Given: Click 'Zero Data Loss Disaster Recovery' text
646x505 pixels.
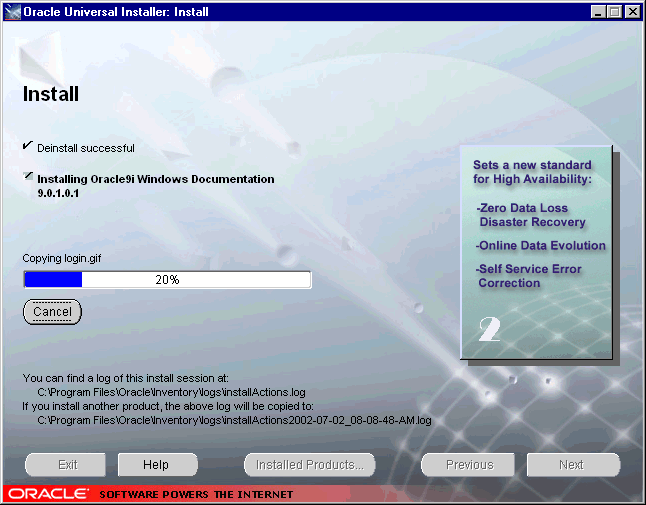Looking at the screenshot, I should coord(531,215).
